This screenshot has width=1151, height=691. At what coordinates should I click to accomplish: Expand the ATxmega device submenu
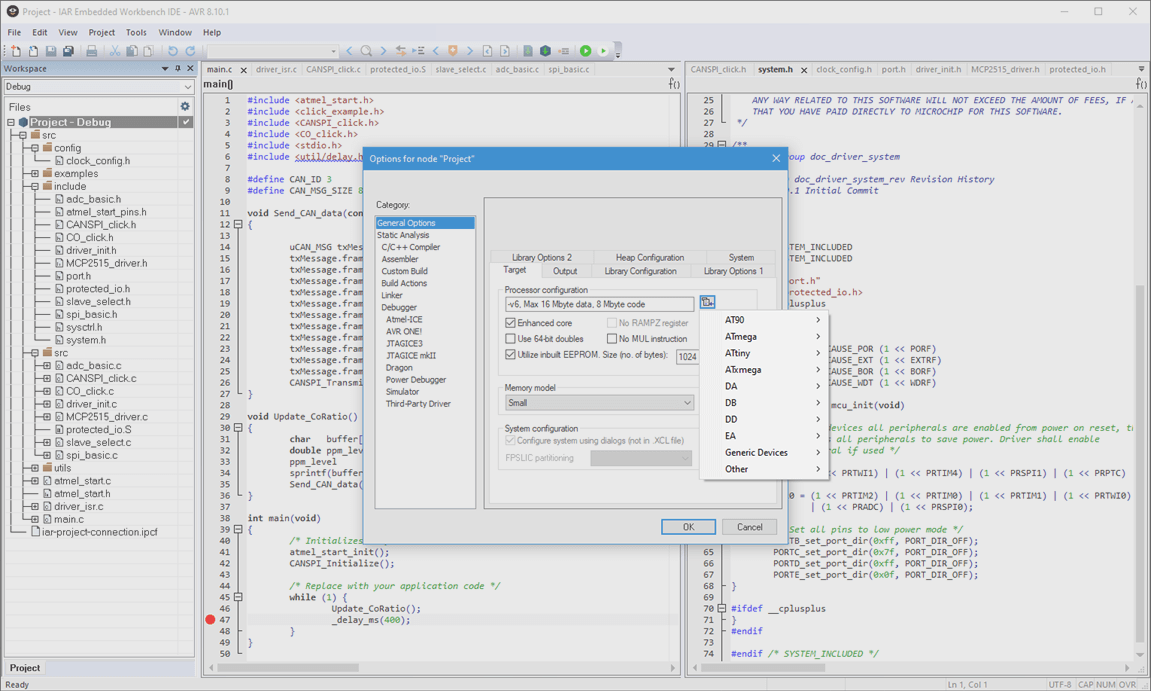pos(764,369)
